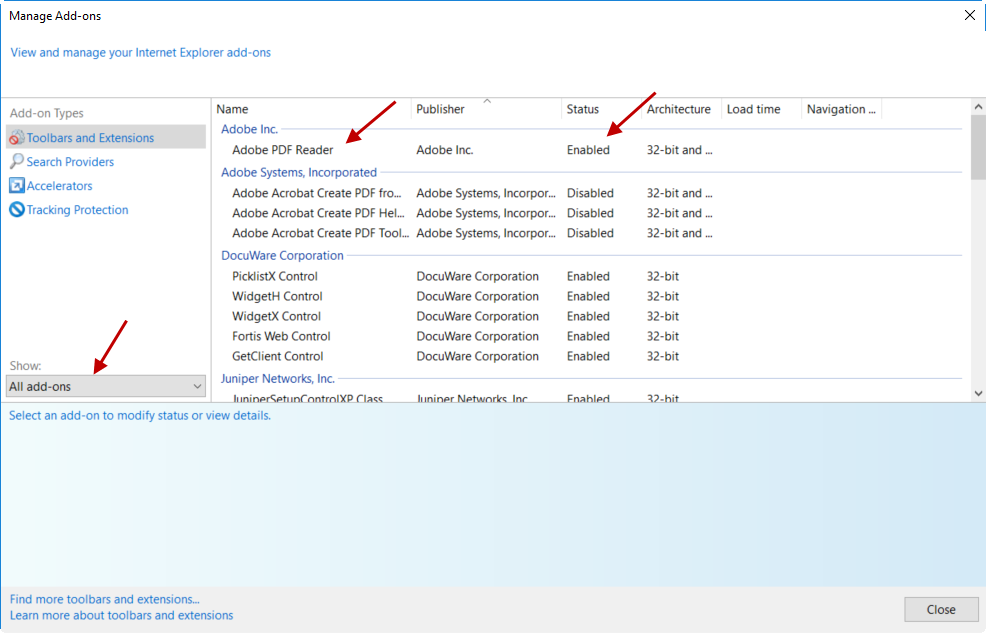Click Adobe Systems publisher of Create PDF Hel... row
This screenshot has height=633, width=986.
[486, 213]
